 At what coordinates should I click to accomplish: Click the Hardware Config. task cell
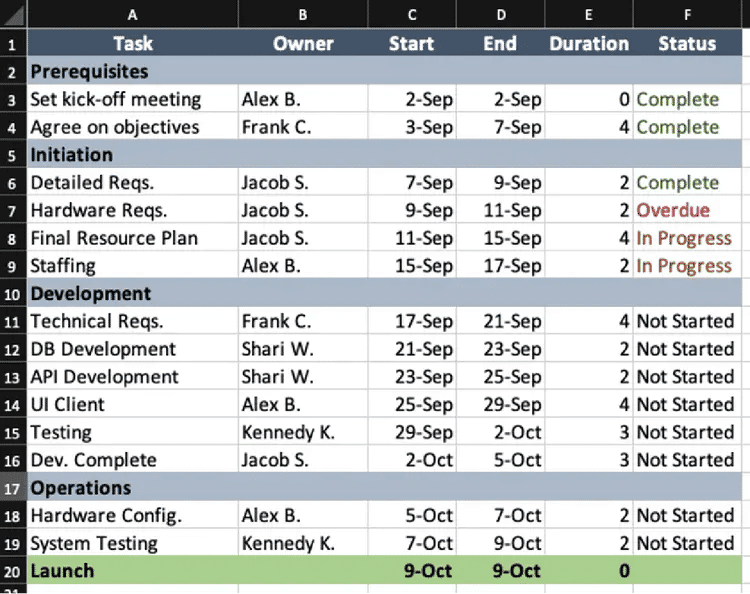pyautogui.click(x=132, y=515)
